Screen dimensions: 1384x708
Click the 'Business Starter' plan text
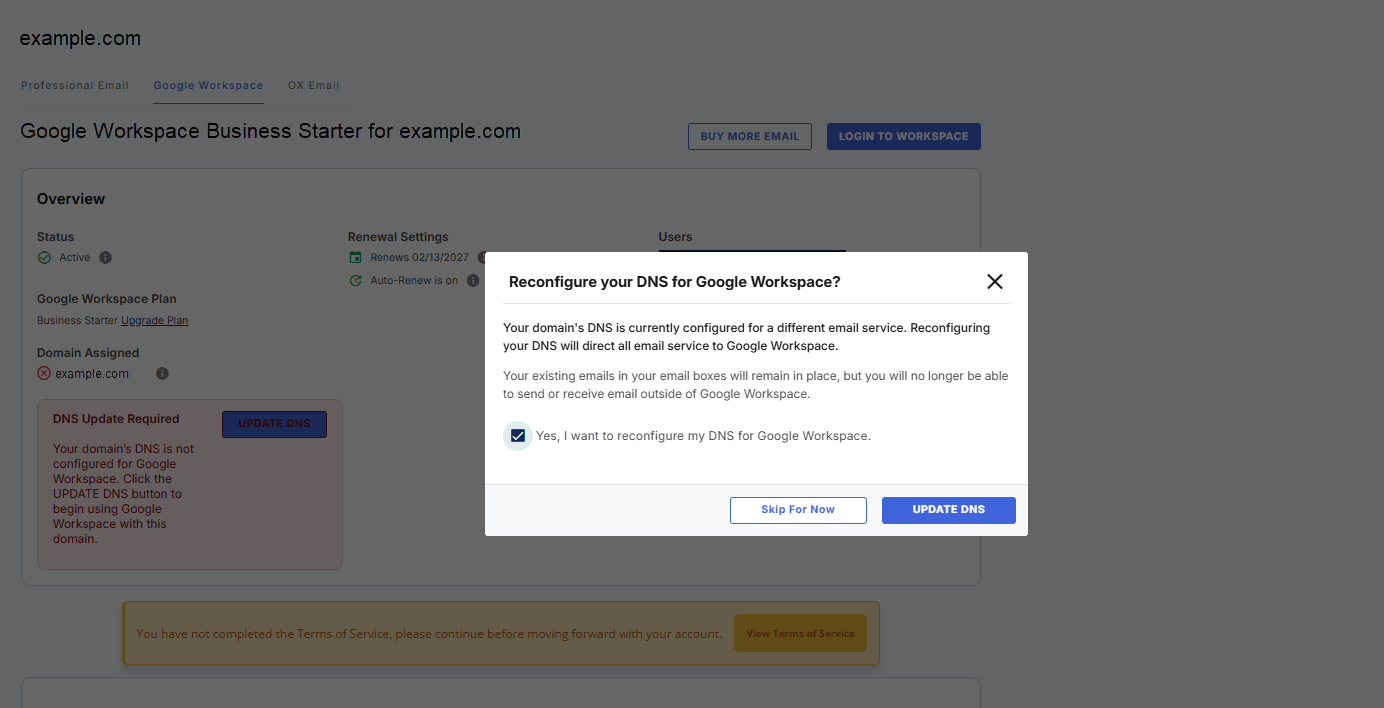pyautogui.click(x=77, y=321)
